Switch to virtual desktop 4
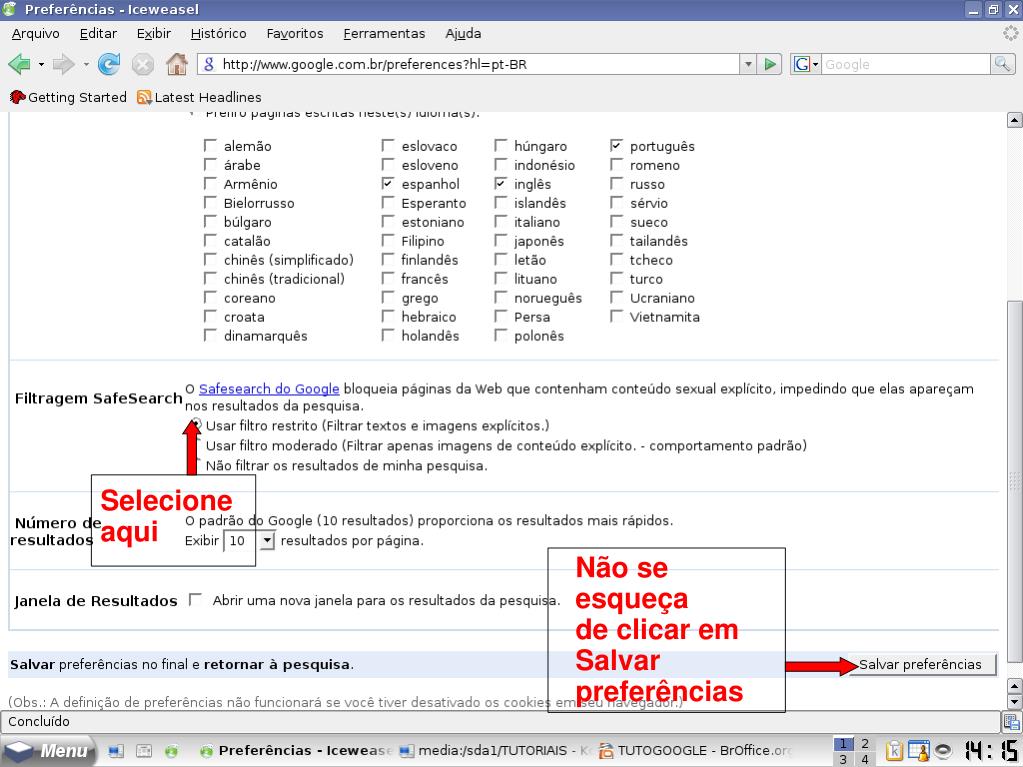 (865, 759)
